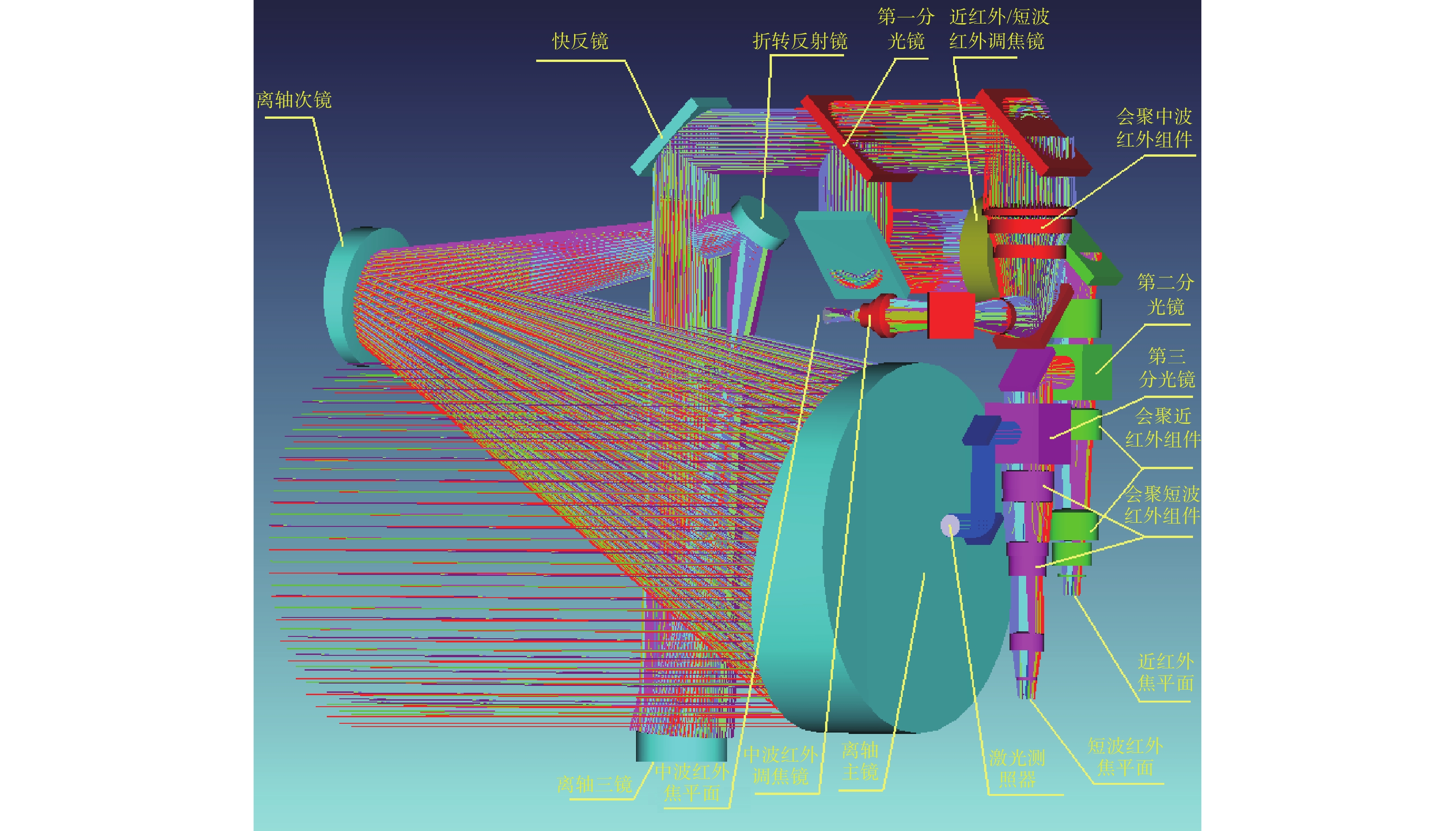
Task: Click the 激光测照器 label
Action: (x=1017, y=768)
